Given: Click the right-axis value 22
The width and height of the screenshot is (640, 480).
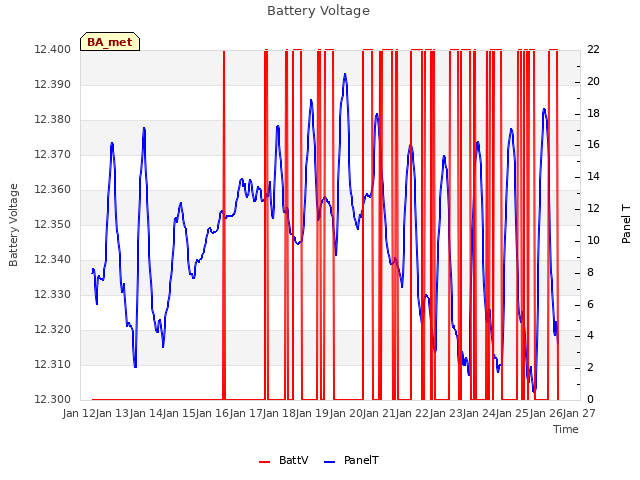Looking at the screenshot, I should [593, 50].
